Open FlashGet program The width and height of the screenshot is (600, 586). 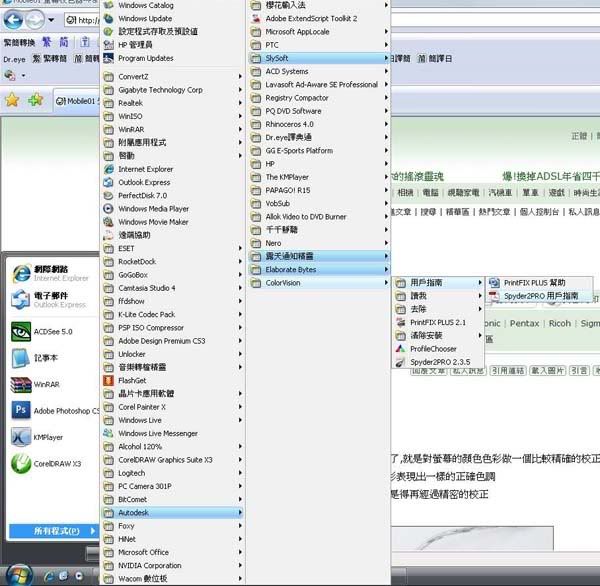coord(173,380)
